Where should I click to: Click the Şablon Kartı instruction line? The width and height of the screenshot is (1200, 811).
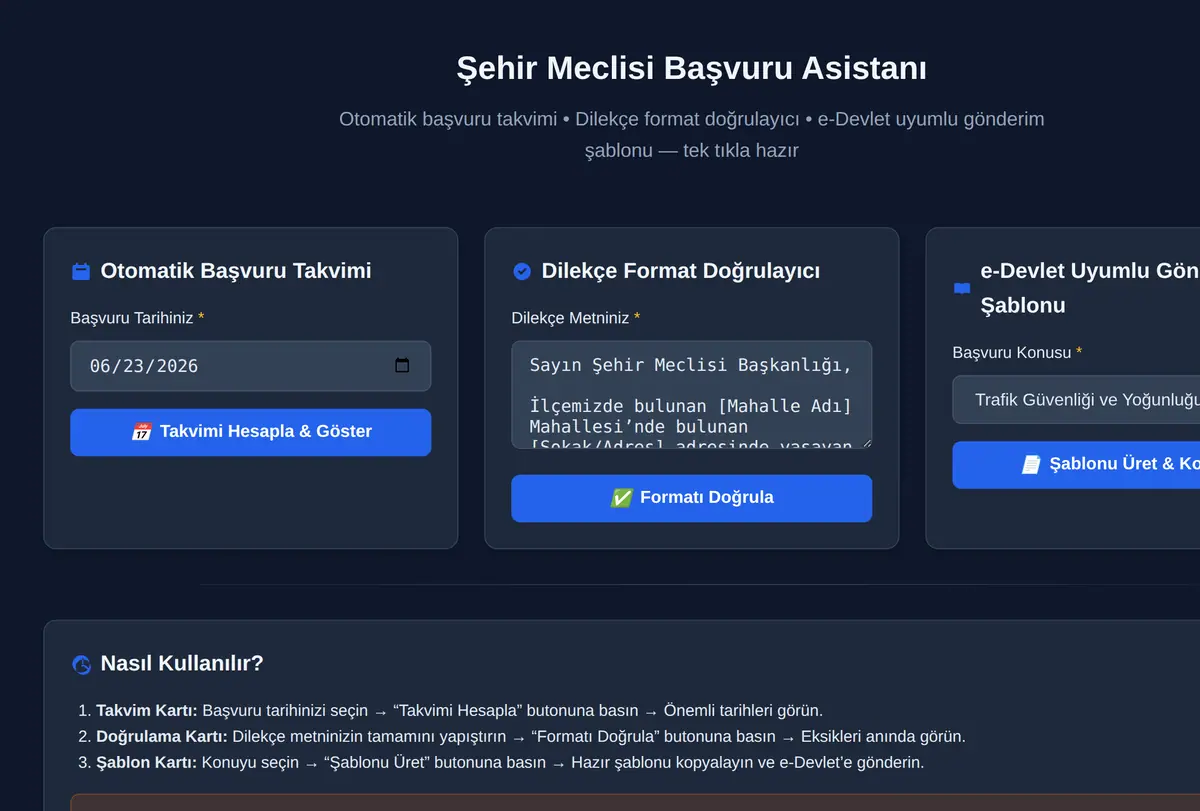click(x=510, y=763)
